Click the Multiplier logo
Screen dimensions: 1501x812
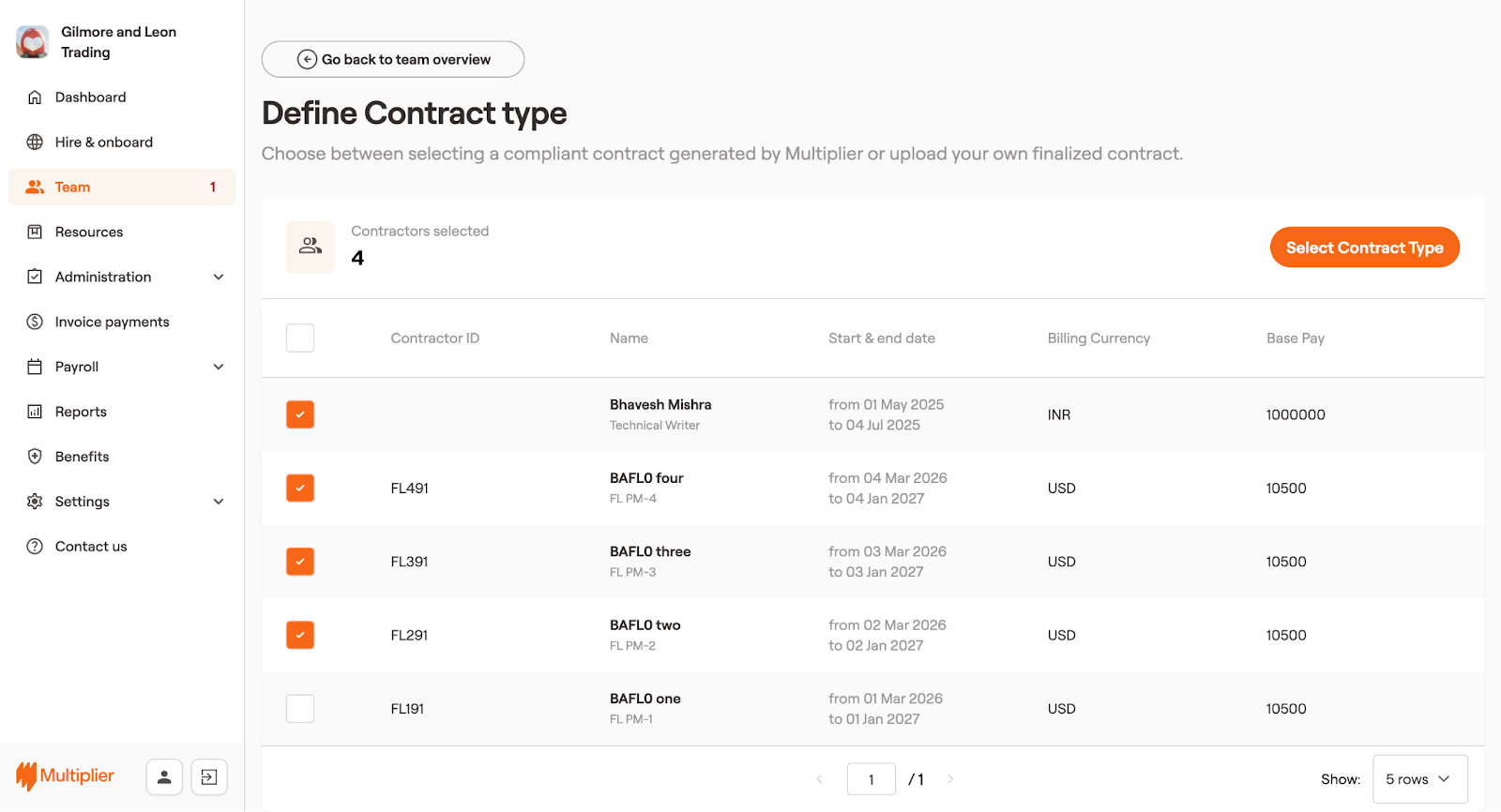65,776
